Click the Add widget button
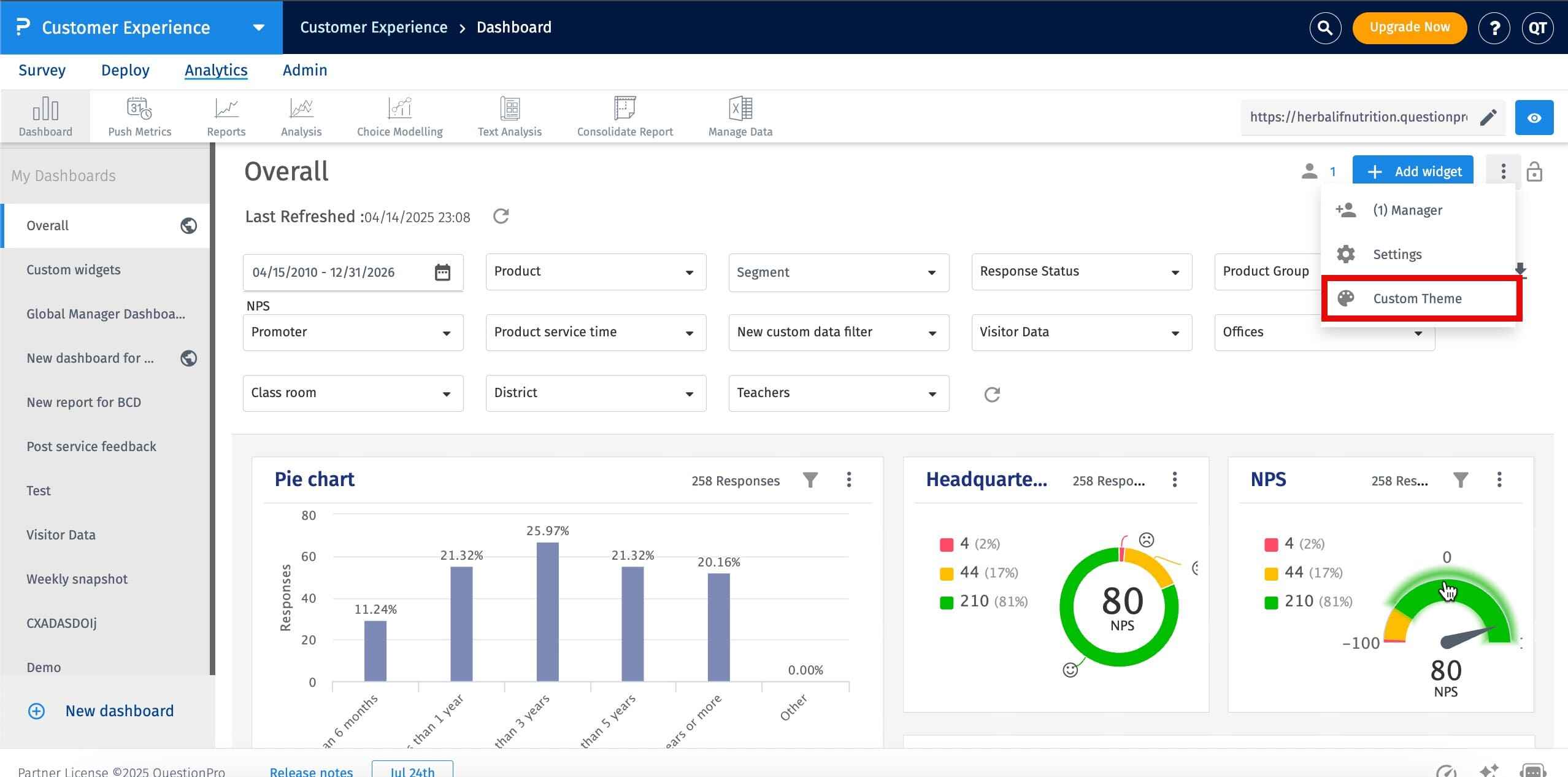Viewport: 1568px width, 777px height. pos(1412,172)
